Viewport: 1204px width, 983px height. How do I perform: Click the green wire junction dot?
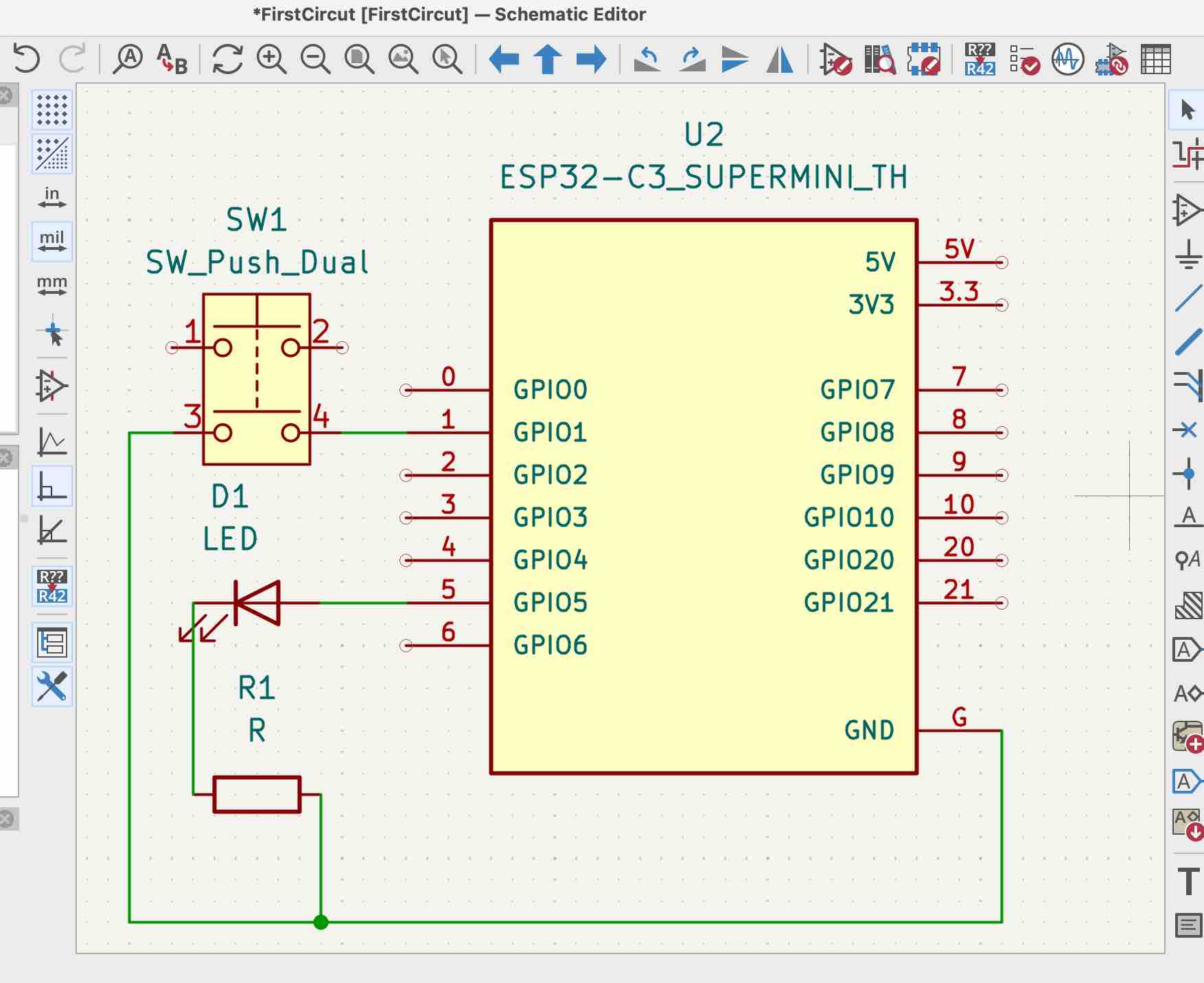pyautogui.click(x=321, y=922)
